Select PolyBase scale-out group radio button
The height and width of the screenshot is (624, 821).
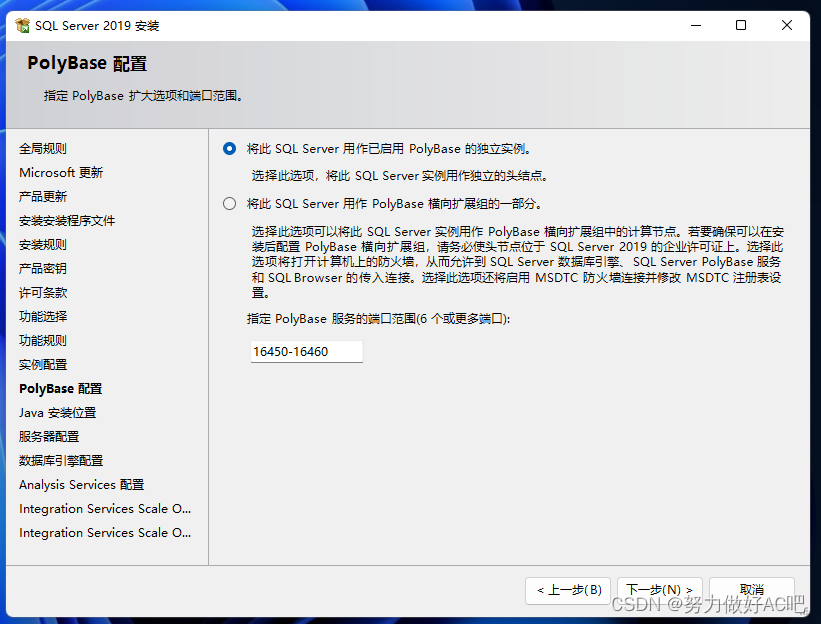point(229,204)
